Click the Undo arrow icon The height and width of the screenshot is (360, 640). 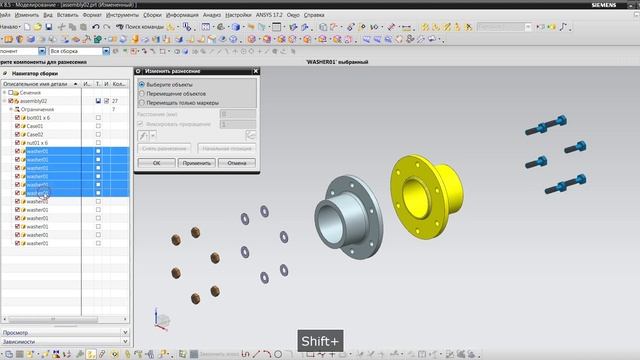[x=96, y=27]
